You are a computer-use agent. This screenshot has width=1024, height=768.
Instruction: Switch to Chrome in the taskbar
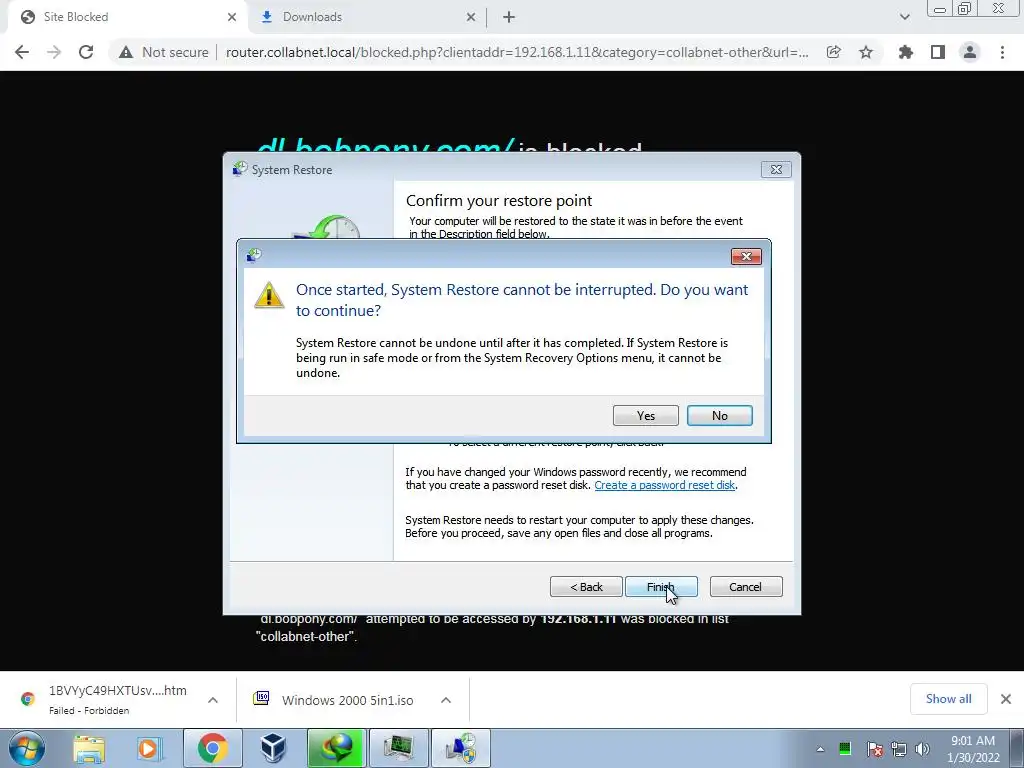click(212, 748)
